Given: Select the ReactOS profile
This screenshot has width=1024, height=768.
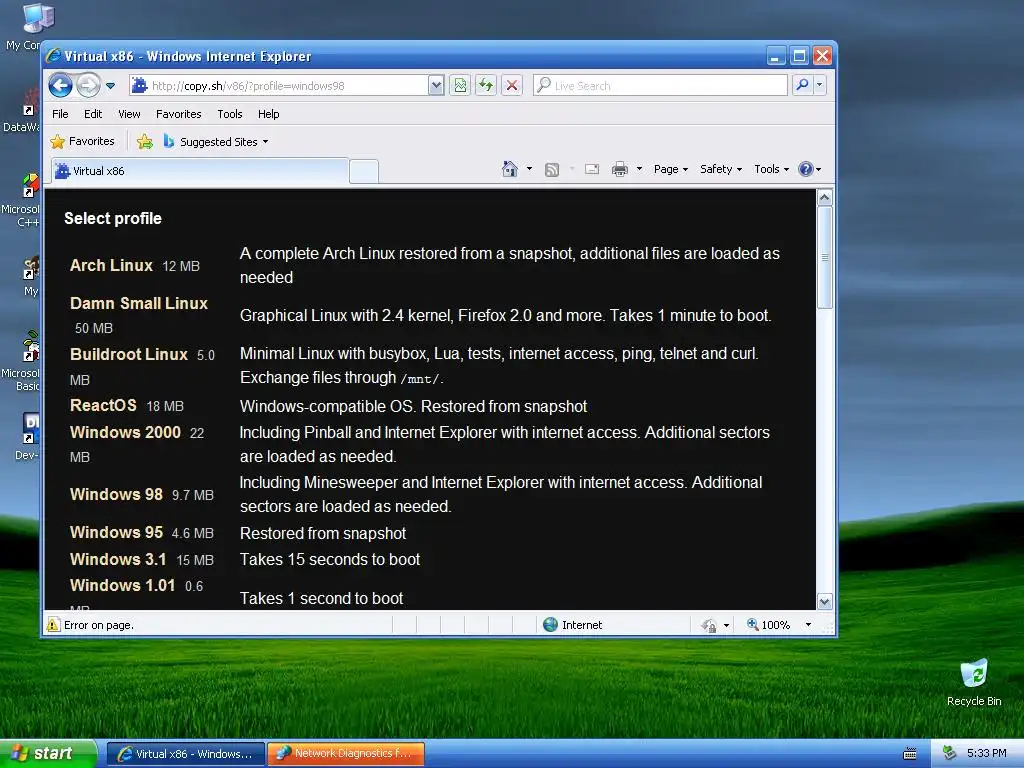Looking at the screenshot, I should tap(103, 406).
